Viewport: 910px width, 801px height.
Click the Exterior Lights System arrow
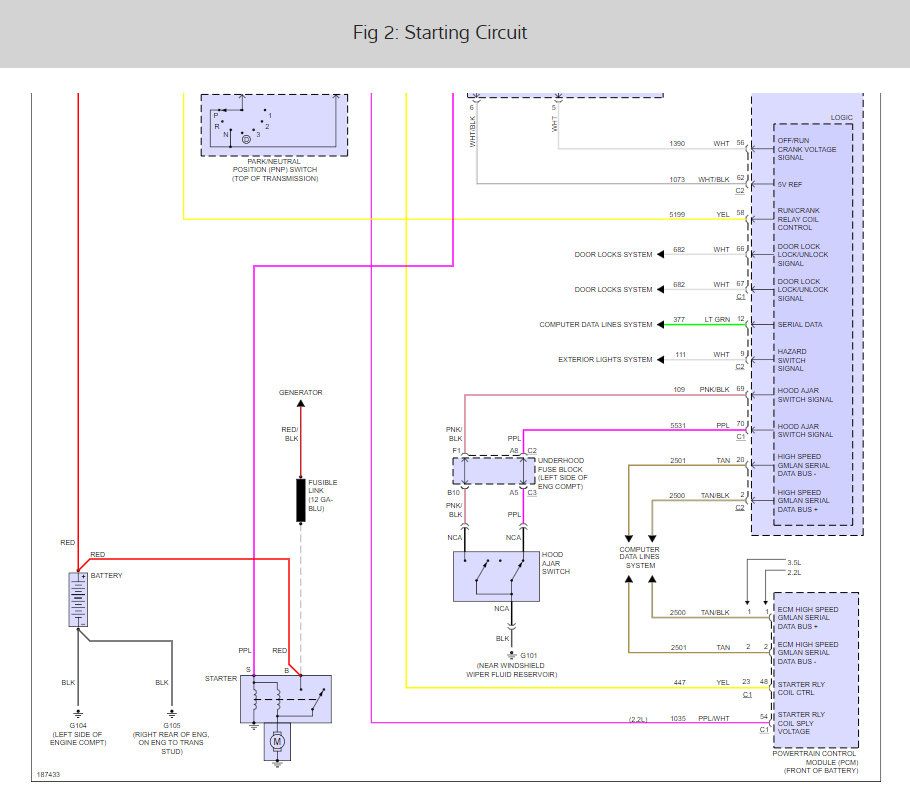(660, 359)
